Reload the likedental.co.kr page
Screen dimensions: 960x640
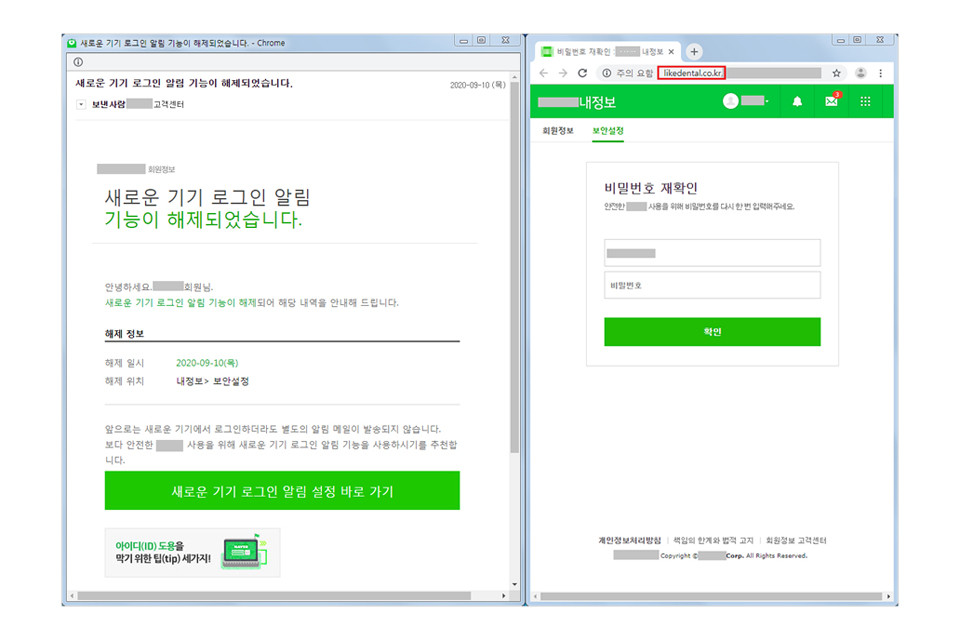pyautogui.click(x=583, y=73)
